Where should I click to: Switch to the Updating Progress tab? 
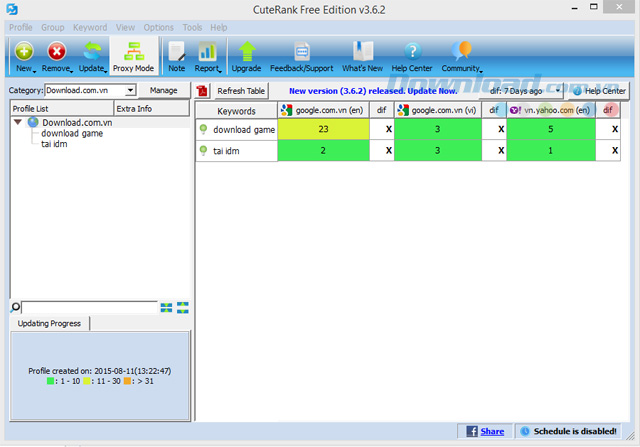(48, 323)
